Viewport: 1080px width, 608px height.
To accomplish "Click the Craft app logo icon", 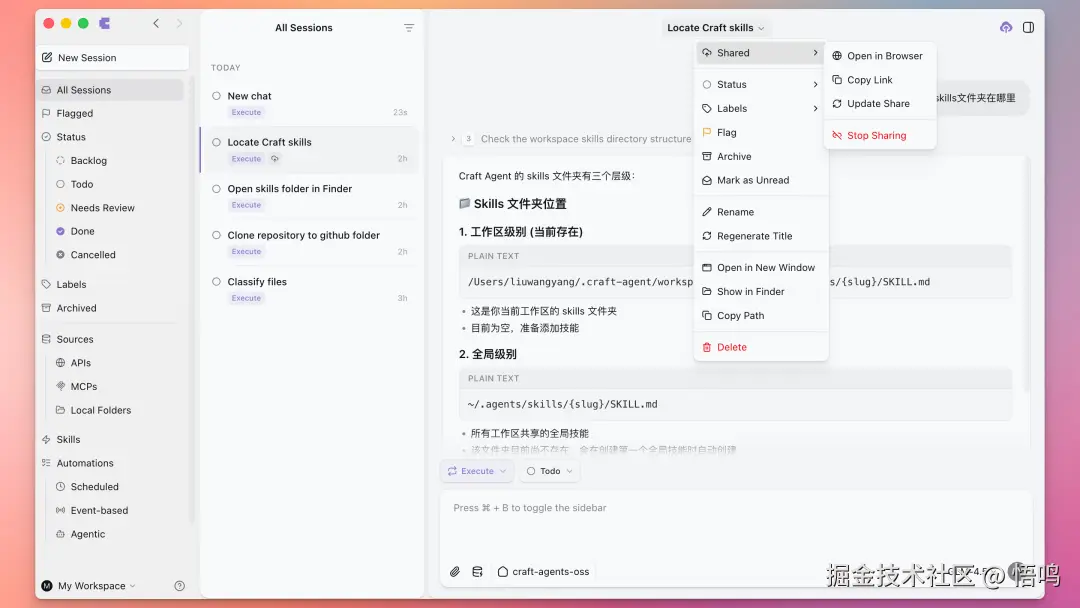I will (x=105, y=23).
